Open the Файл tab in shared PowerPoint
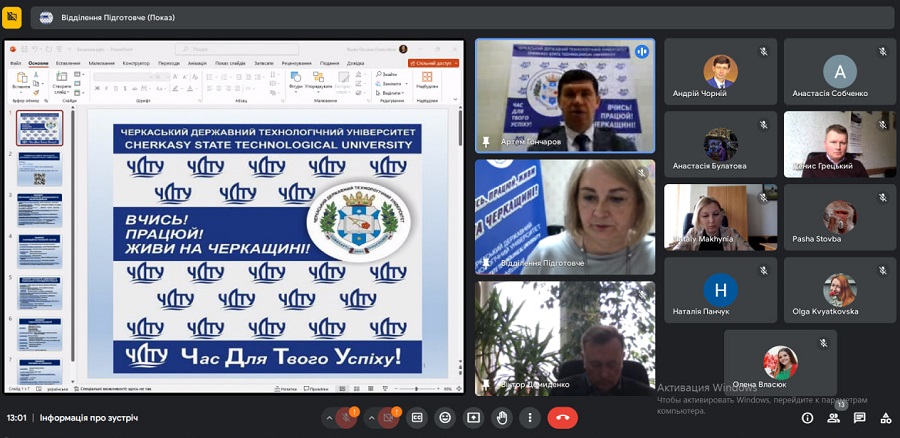Image resolution: width=900 pixels, height=438 pixels. click(15, 63)
